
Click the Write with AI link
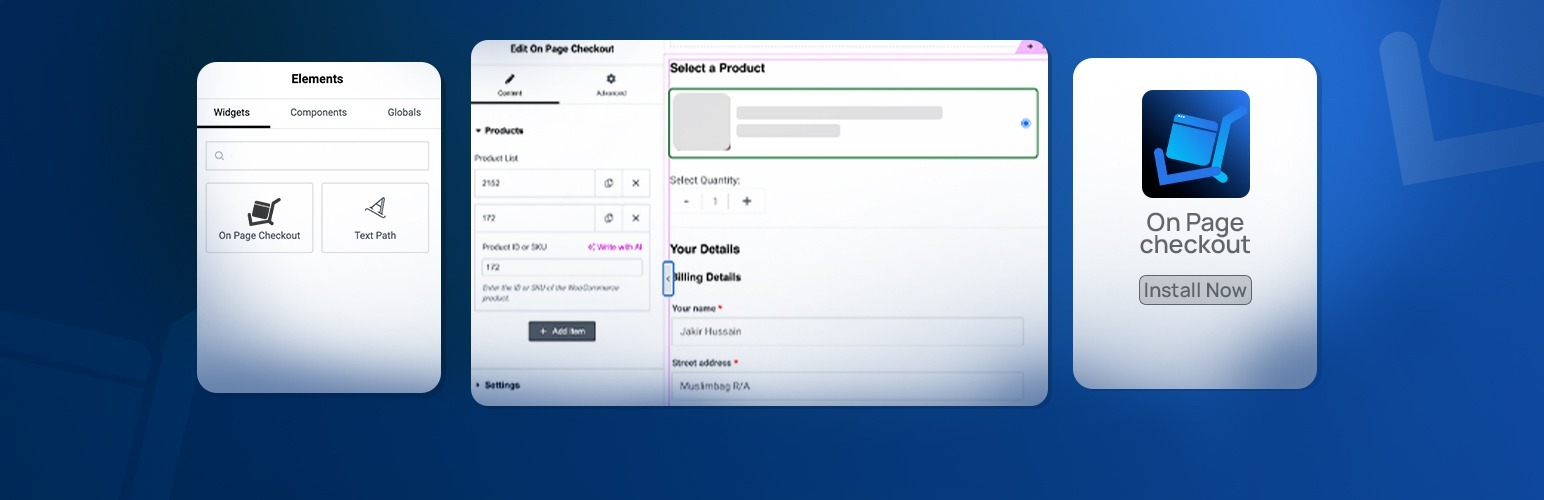[x=615, y=247]
